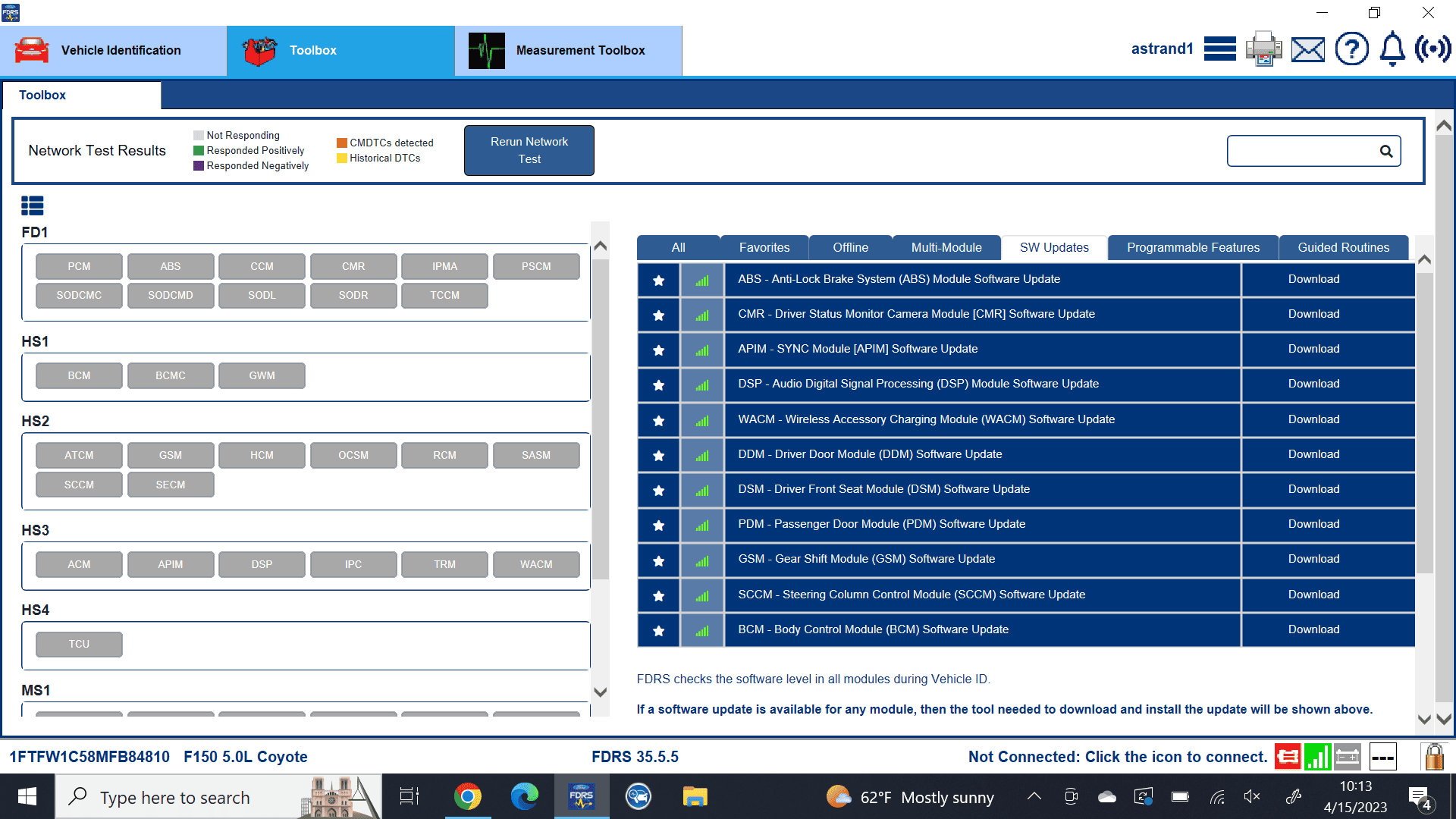Open the Windows Start menu

pyautogui.click(x=27, y=796)
